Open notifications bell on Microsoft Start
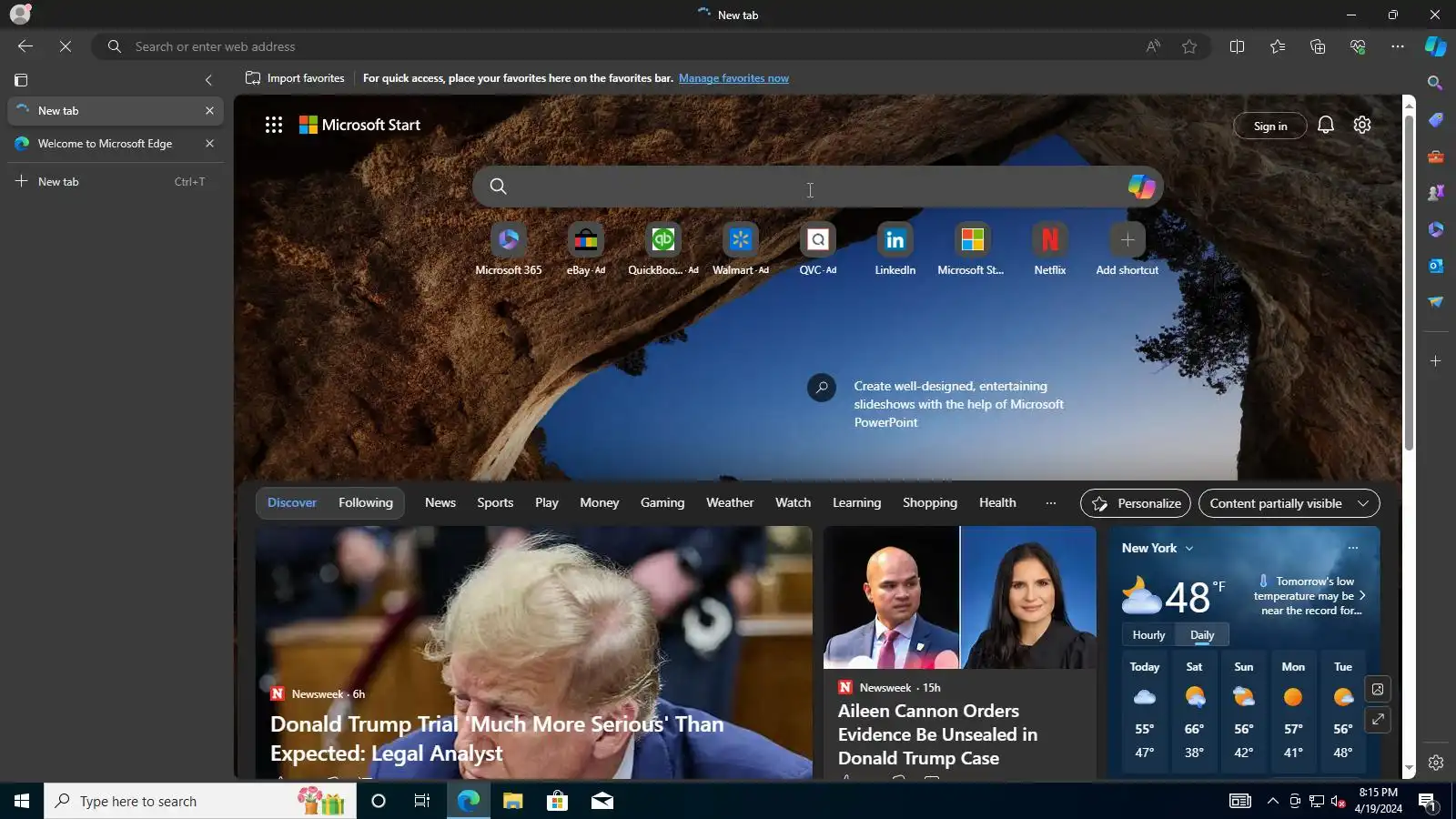The height and width of the screenshot is (819, 1456). coord(1326,125)
